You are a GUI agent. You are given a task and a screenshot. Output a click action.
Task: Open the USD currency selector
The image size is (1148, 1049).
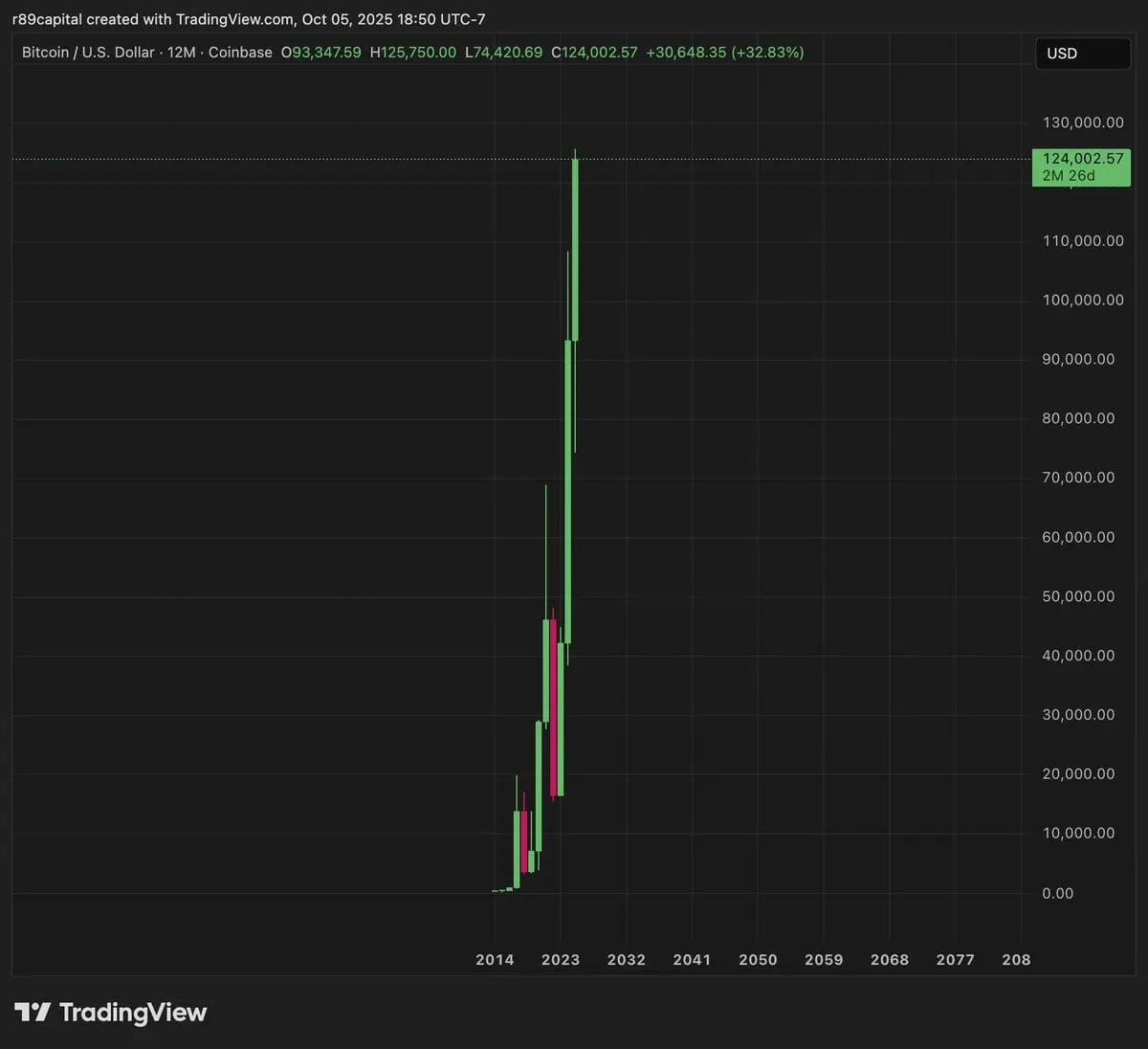coord(1083,54)
